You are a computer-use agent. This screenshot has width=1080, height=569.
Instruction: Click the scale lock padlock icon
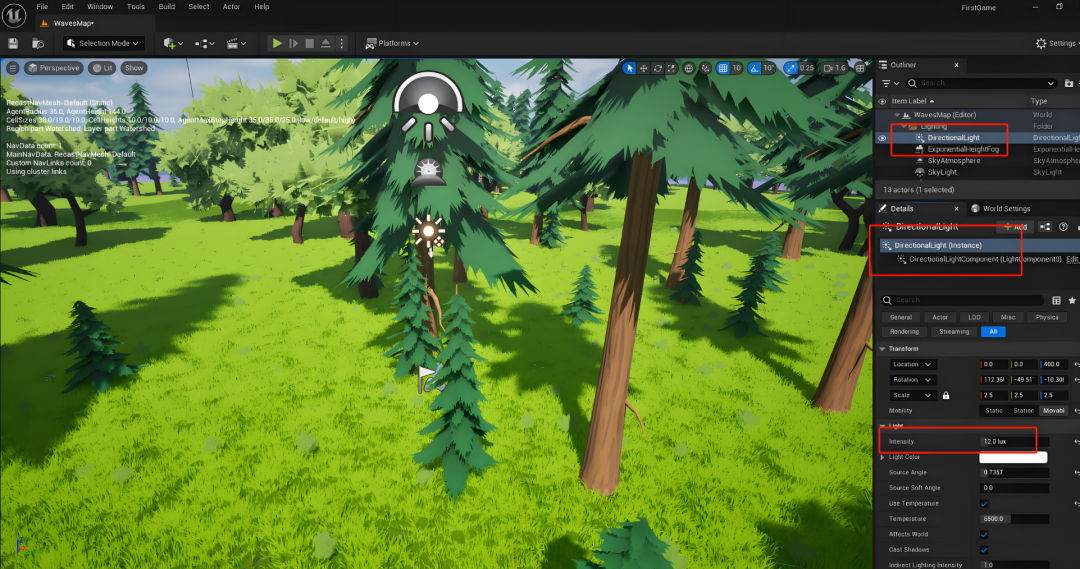945,395
